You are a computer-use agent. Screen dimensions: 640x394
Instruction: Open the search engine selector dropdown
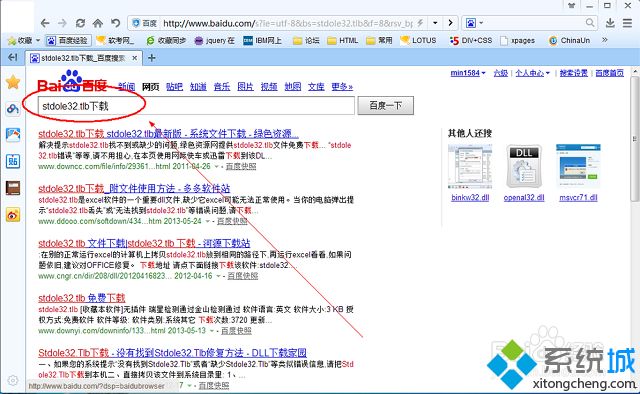pyautogui.click(x=475, y=23)
